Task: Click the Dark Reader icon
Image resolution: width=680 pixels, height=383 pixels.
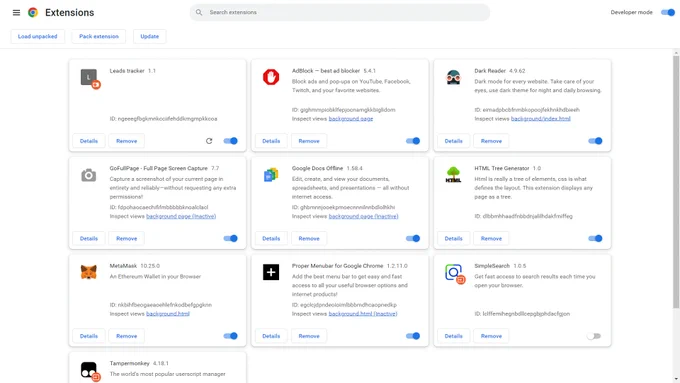Action: click(454, 77)
